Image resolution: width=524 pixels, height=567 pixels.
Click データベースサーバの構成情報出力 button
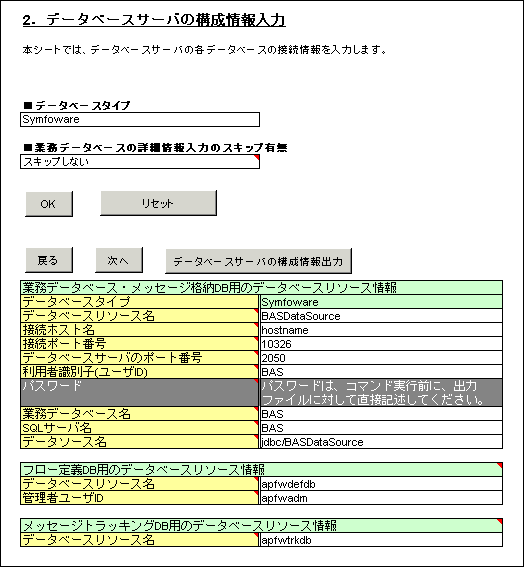[259, 261]
